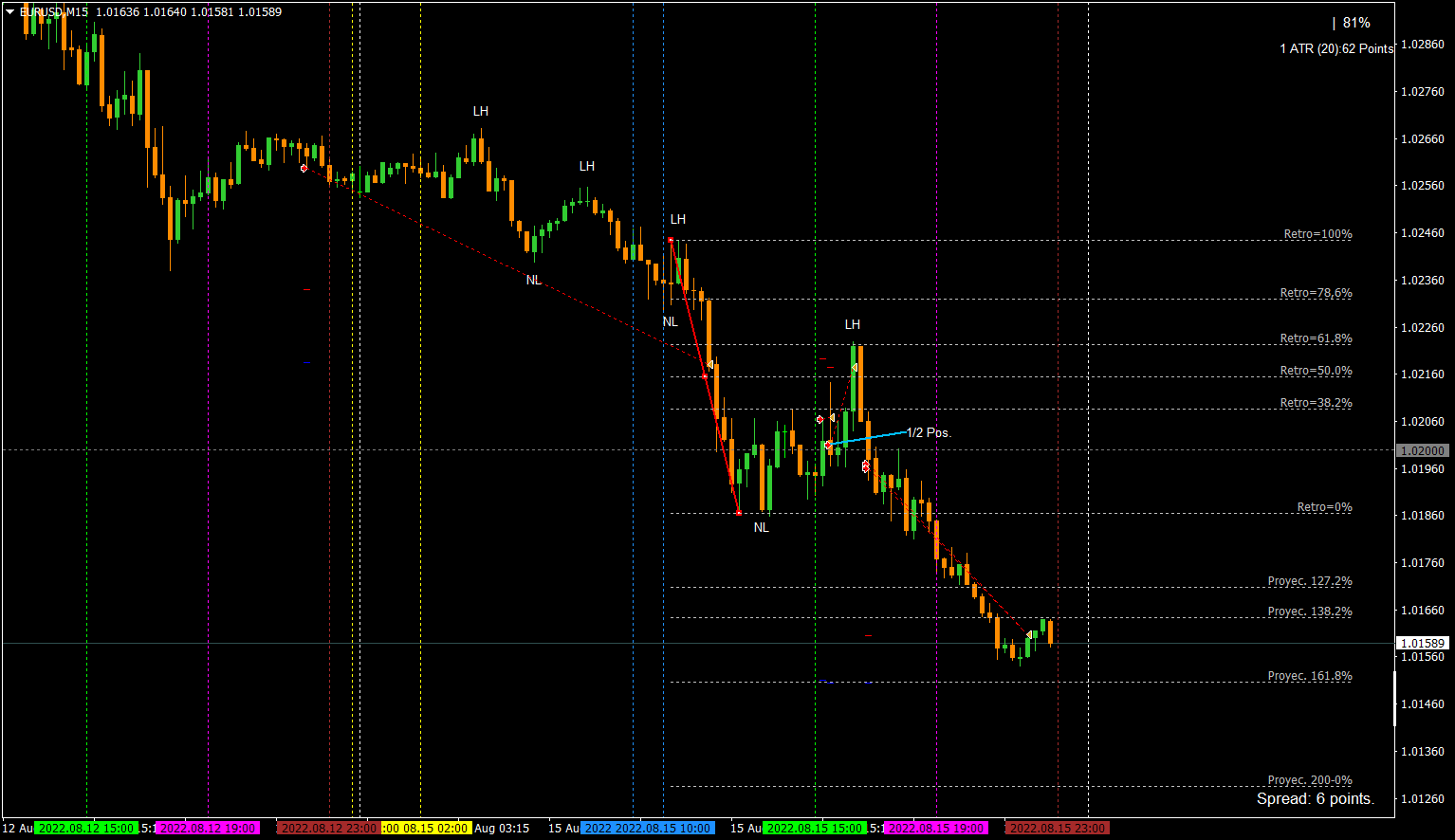Click the red 2022.08.15 23:00 time marker
The width and height of the screenshot is (1455, 840).
tap(1057, 829)
